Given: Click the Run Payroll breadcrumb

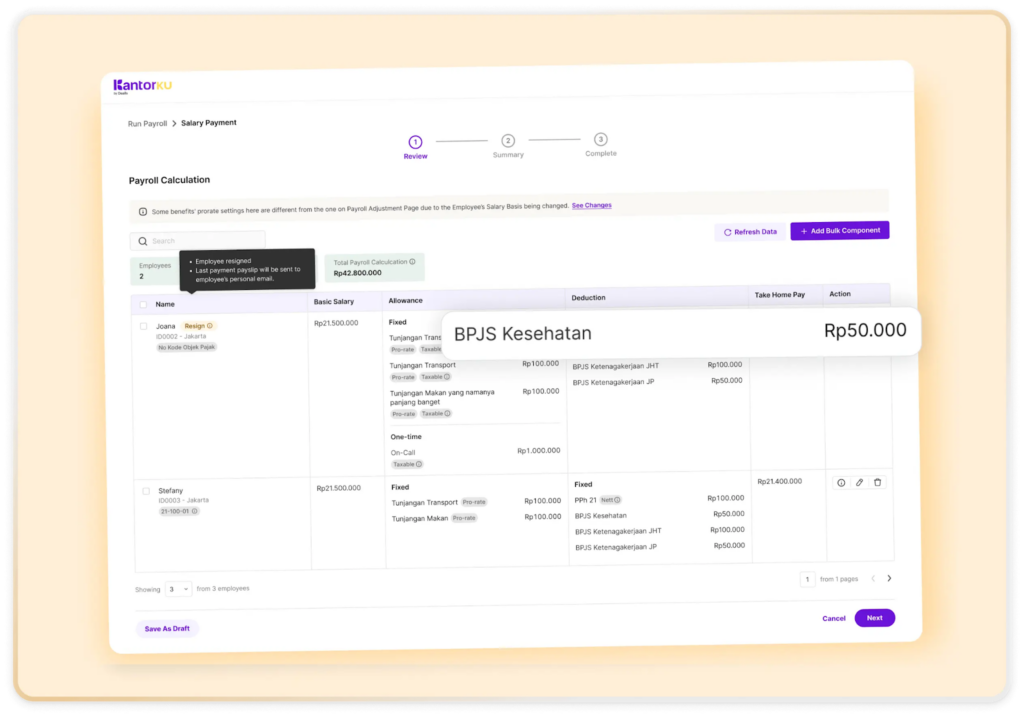Looking at the screenshot, I should [147, 123].
